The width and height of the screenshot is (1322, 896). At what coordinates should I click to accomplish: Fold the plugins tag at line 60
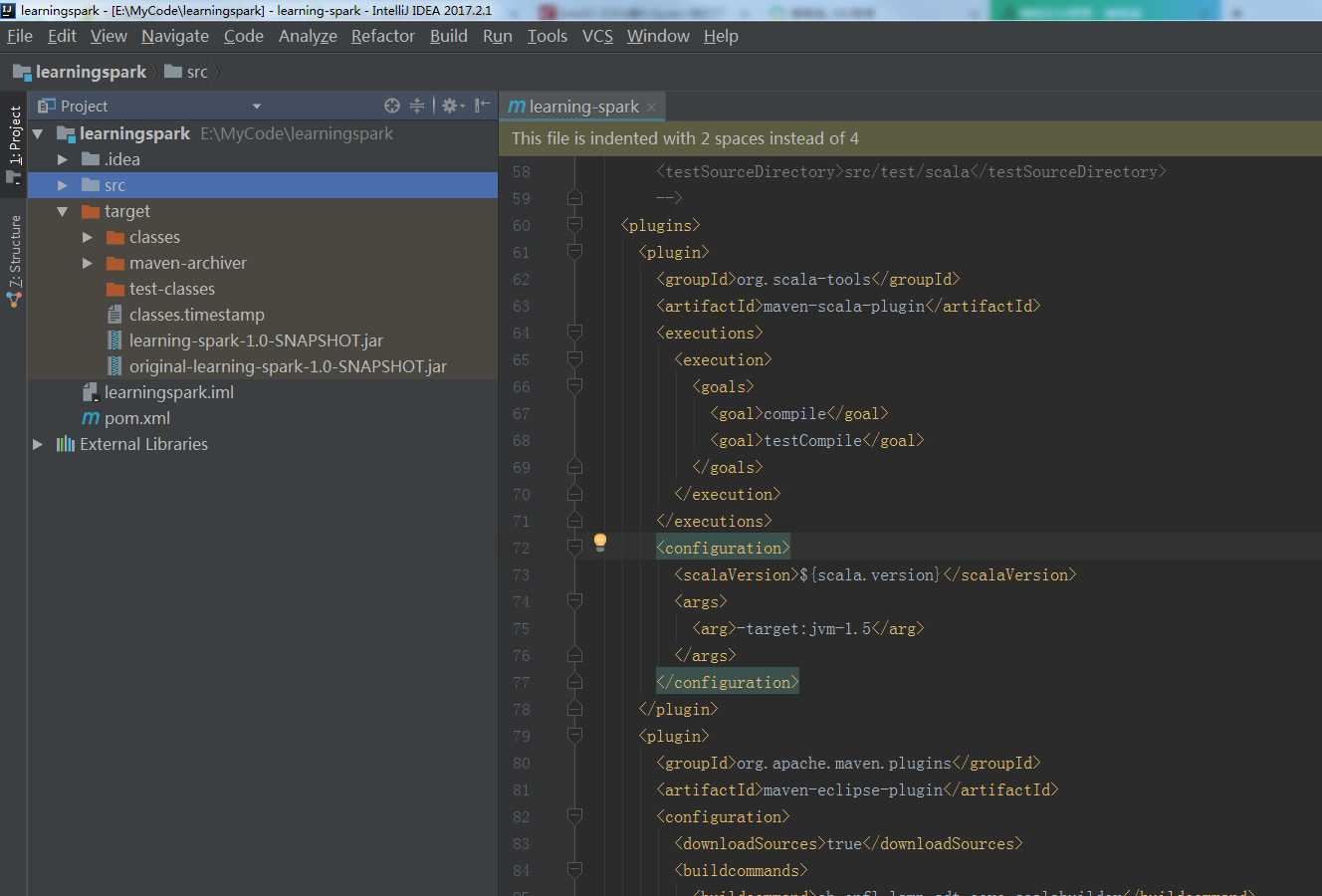coord(574,225)
